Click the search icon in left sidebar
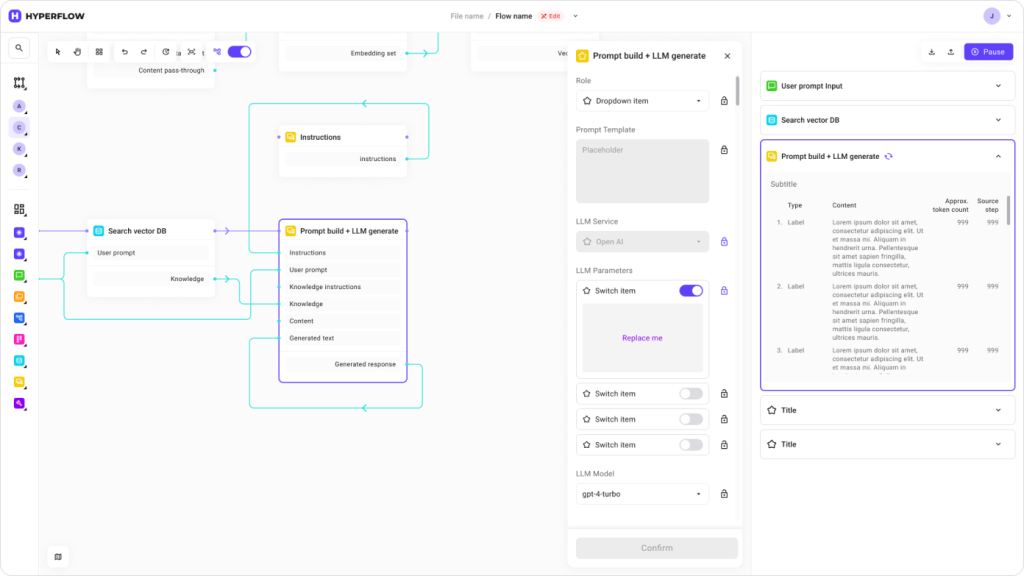This screenshot has height=576, width=1024. coord(19,48)
